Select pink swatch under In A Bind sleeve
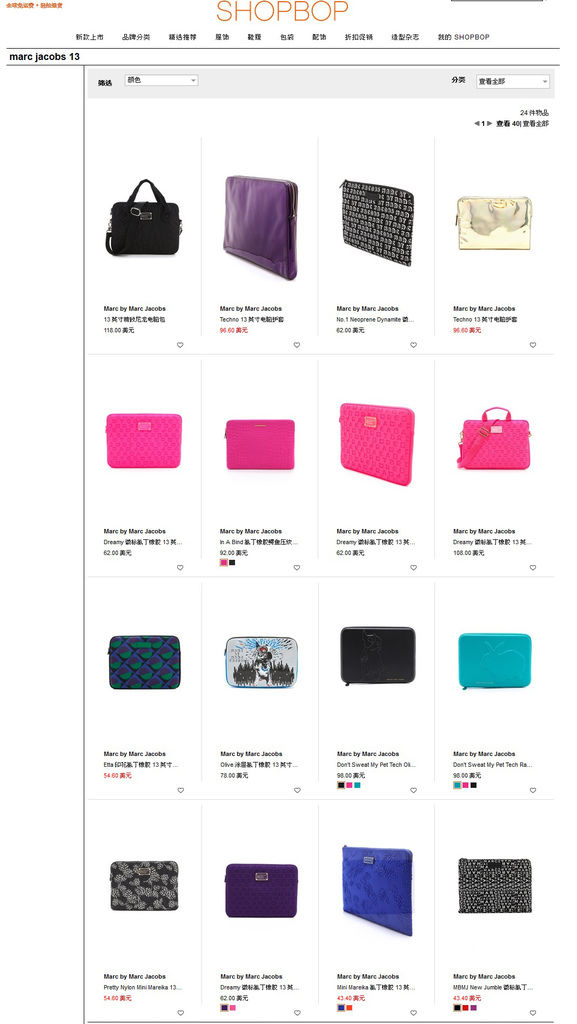The height and width of the screenshot is (1024, 577). [224, 562]
